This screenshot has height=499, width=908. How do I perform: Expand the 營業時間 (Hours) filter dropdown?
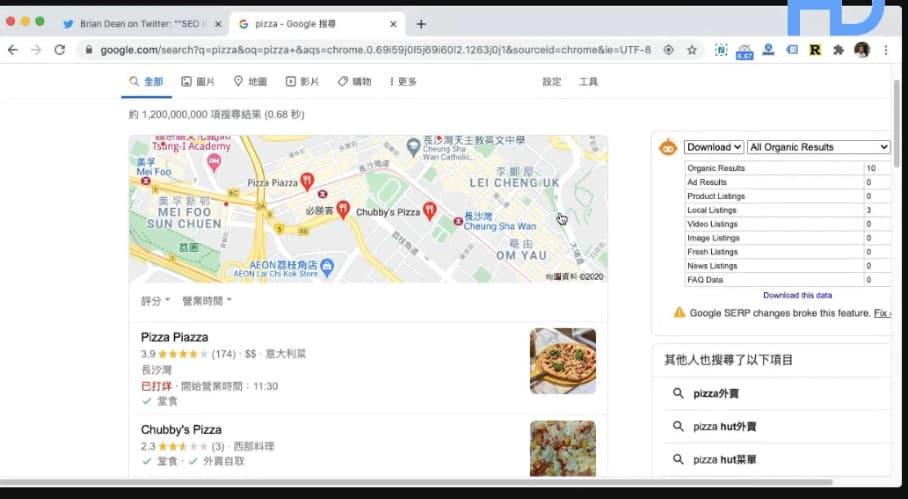pos(207,301)
